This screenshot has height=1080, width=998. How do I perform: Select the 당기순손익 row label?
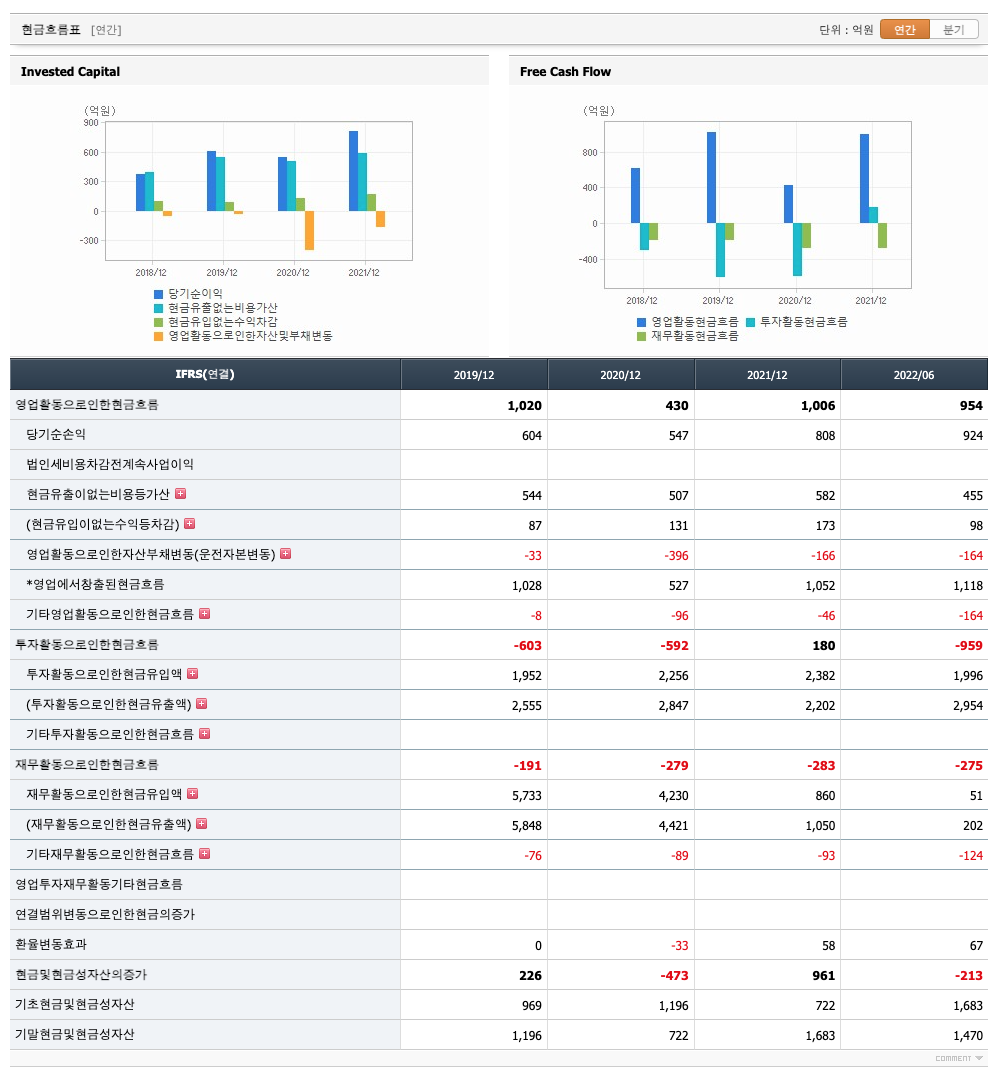point(56,435)
